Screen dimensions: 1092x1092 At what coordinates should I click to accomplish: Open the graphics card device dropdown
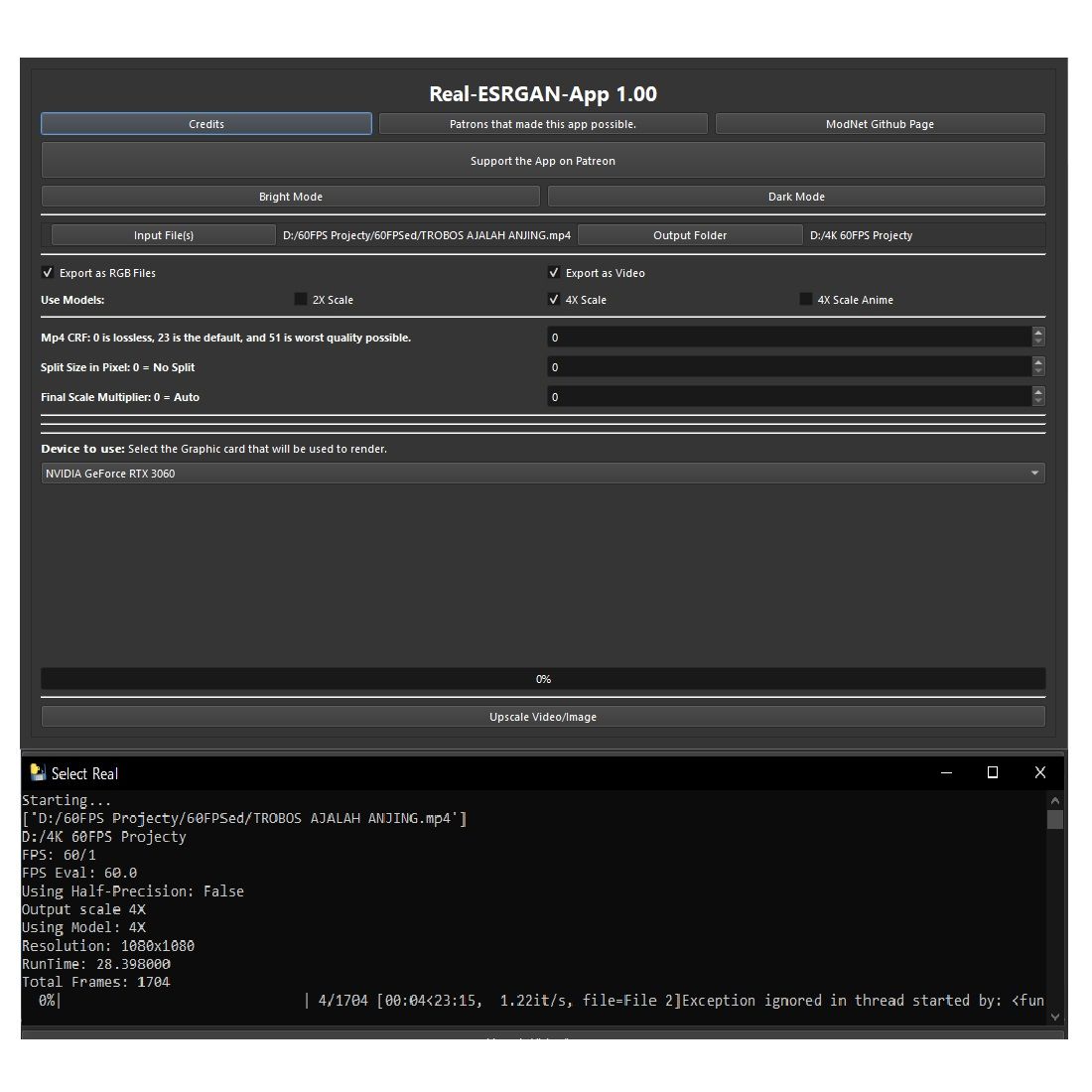(x=542, y=474)
